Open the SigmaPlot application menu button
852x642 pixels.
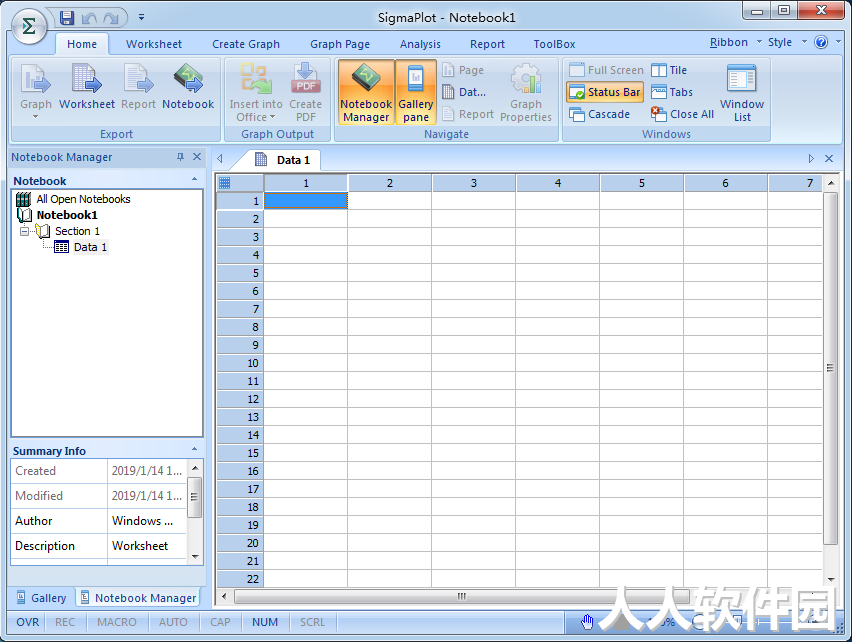(x=29, y=26)
